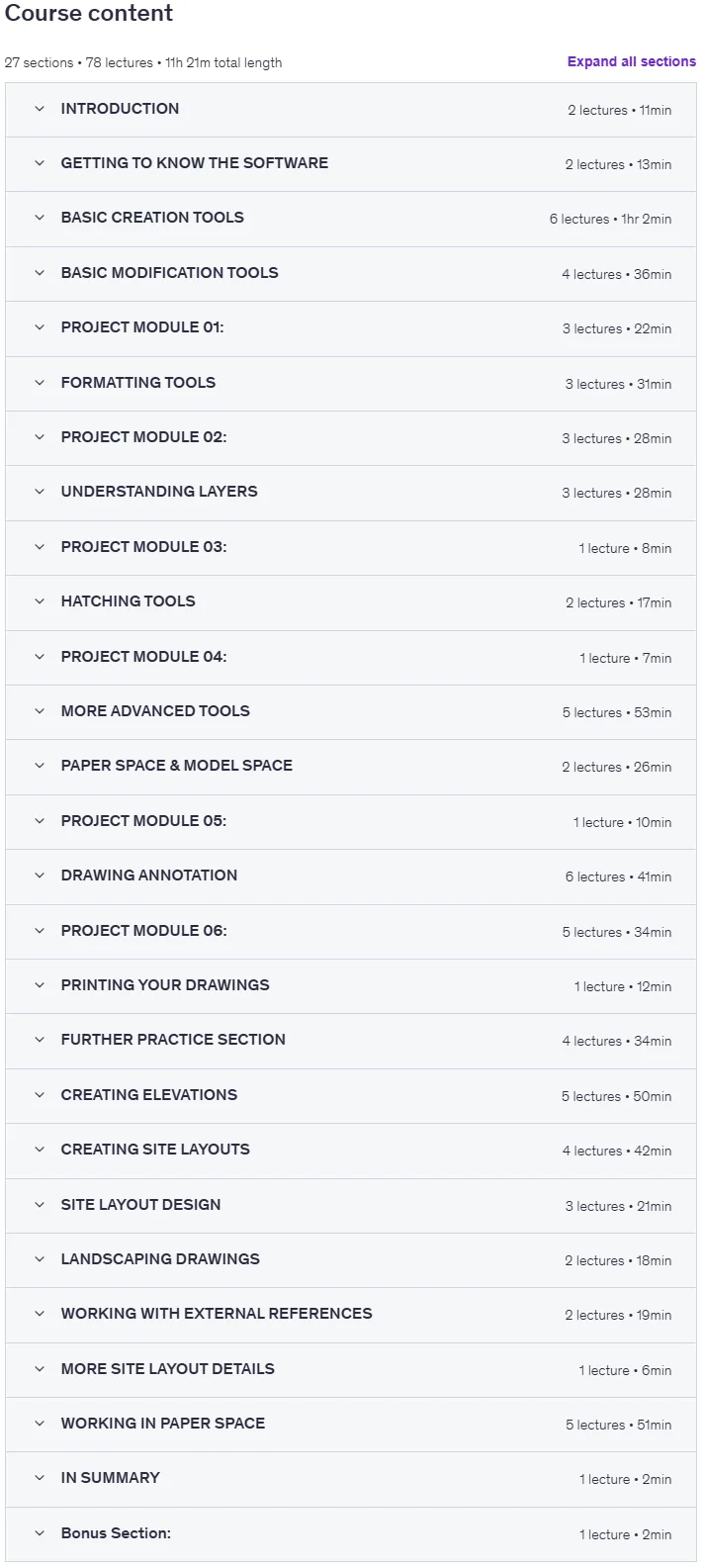Select CREATING SITE LAYOUTS section title

155,1150
